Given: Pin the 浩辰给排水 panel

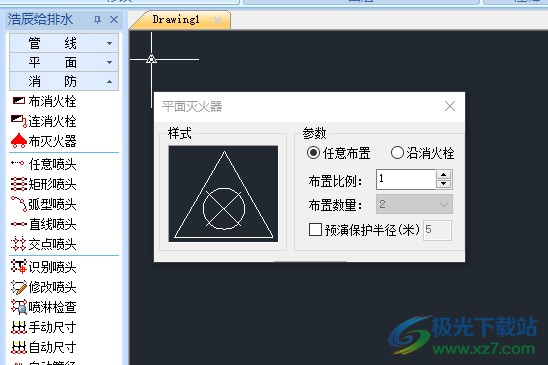Looking at the screenshot, I should click(x=98, y=20).
